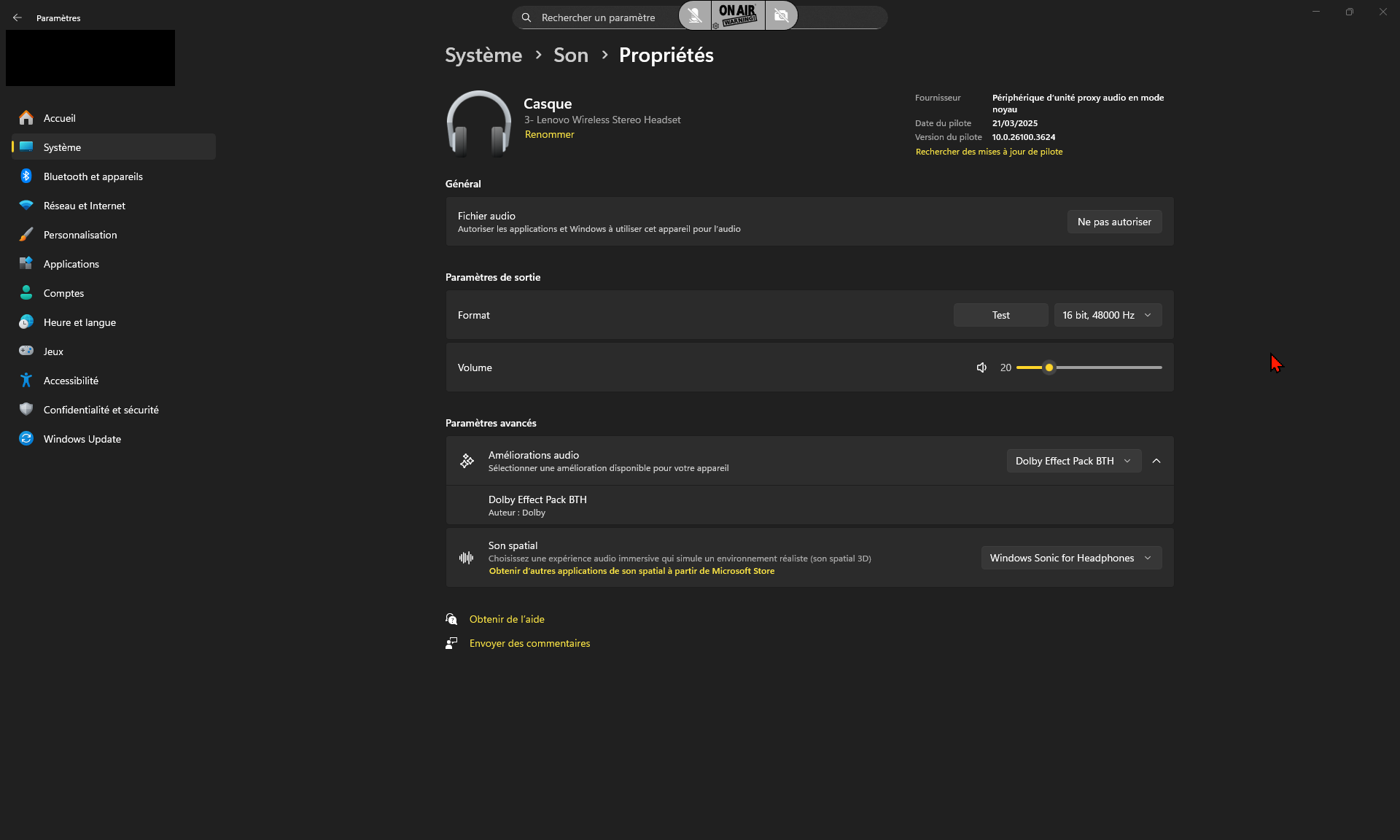
Task: Click the disabled camera overlay icon
Action: click(x=781, y=15)
